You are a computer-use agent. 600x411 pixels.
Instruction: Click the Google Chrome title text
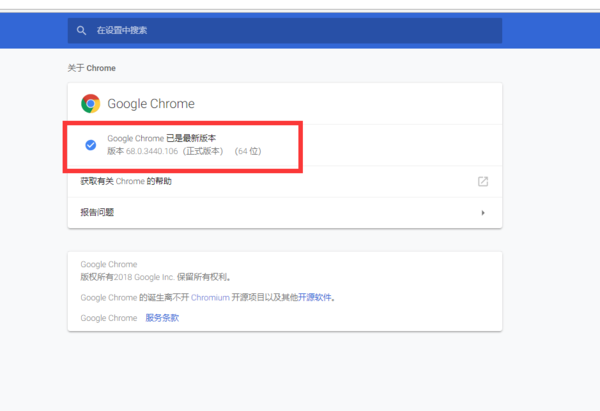coord(151,104)
